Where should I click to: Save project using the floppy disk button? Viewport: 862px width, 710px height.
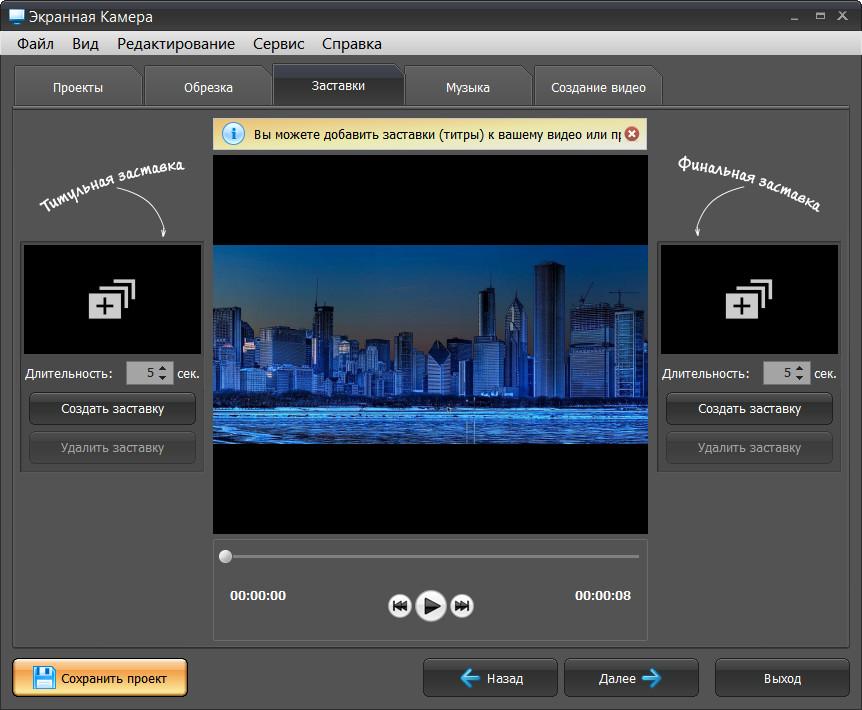[x=100, y=678]
